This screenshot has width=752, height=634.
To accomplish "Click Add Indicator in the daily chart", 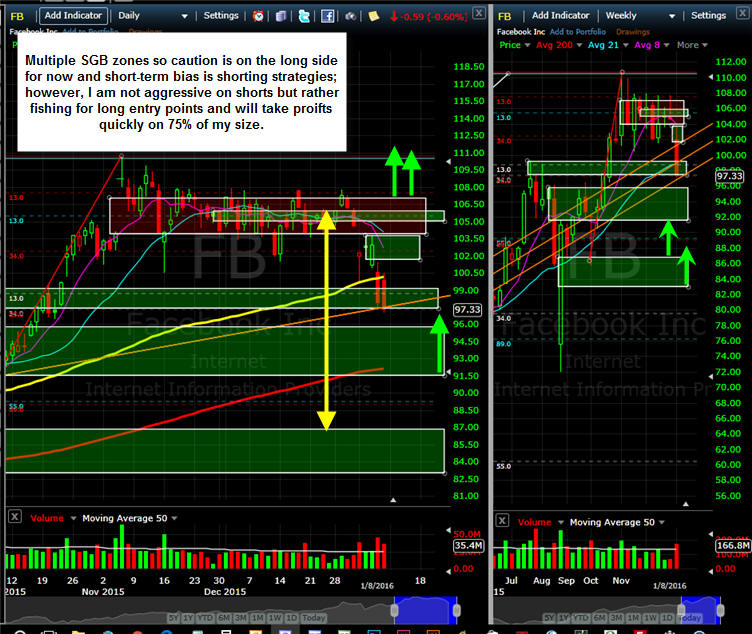I will [73, 16].
